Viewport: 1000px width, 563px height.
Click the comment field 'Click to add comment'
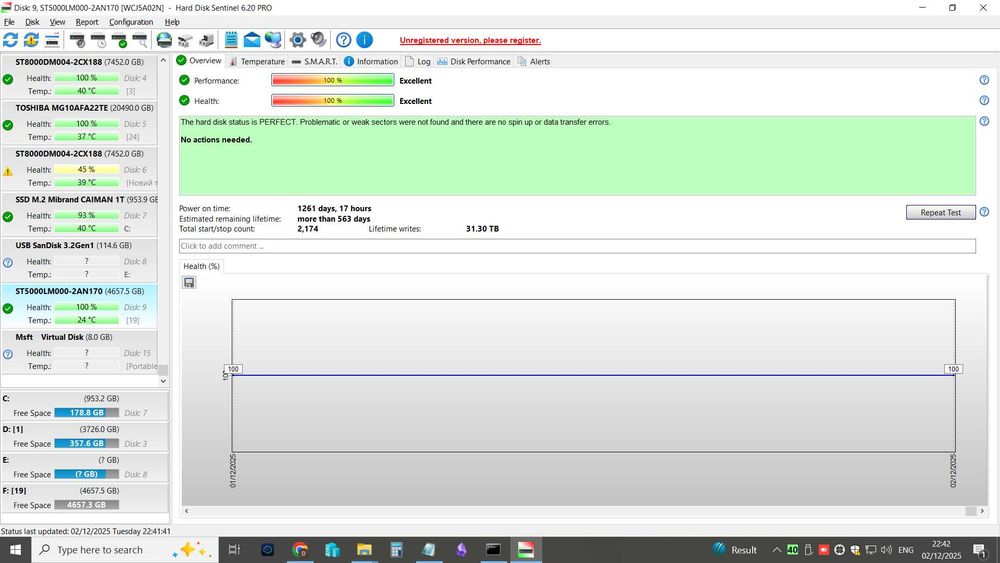(577, 246)
